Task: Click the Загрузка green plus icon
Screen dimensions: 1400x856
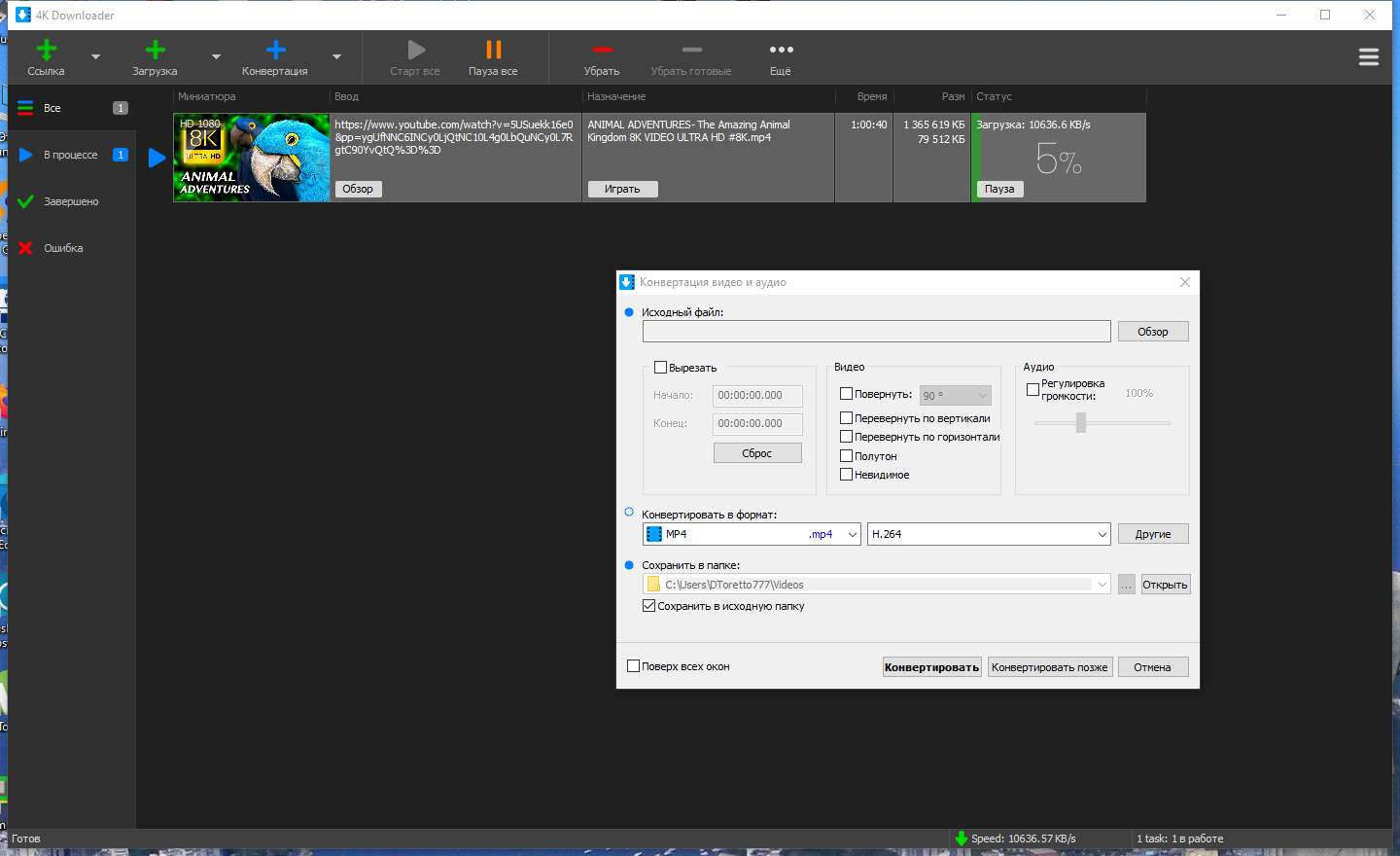Action: pyautogui.click(x=155, y=50)
